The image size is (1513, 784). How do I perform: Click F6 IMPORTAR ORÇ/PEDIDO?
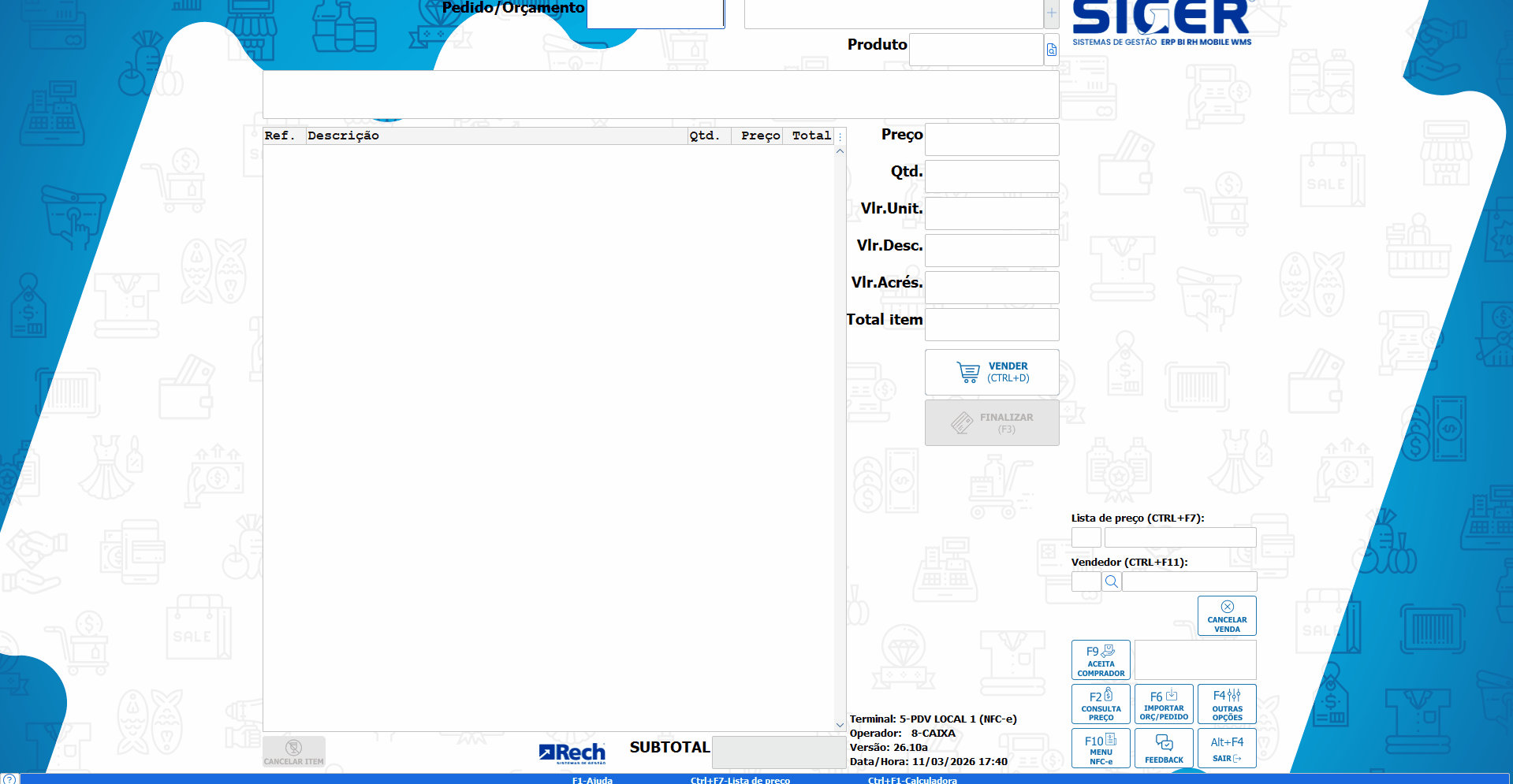[x=1164, y=704]
